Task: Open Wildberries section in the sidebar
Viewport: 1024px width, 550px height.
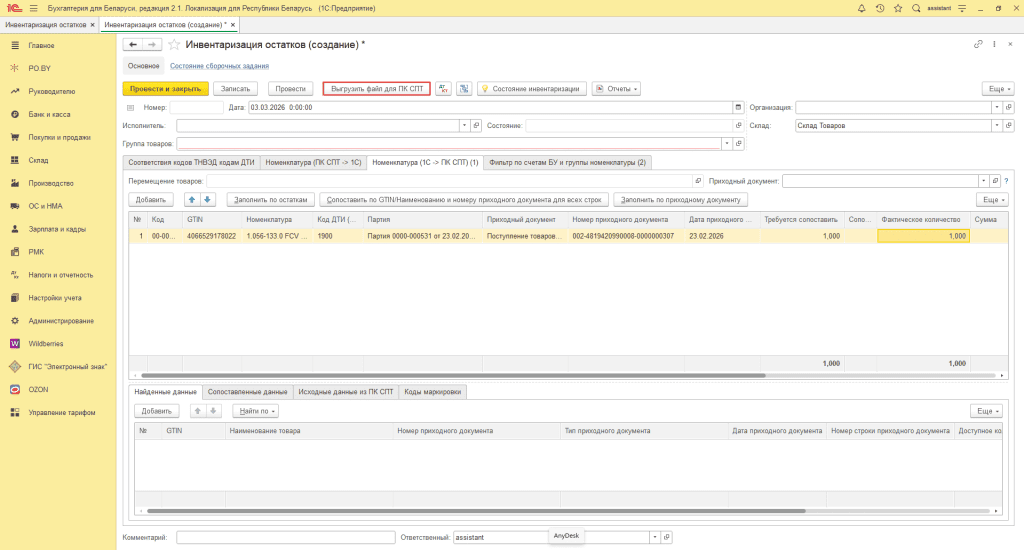Action: click(x=48, y=343)
